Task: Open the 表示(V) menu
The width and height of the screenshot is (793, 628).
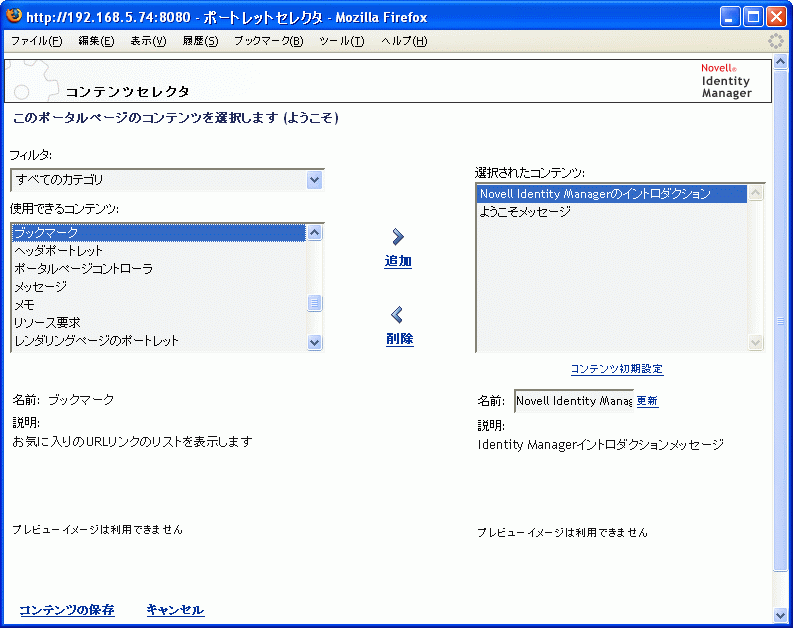Action: tap(148, 41)
